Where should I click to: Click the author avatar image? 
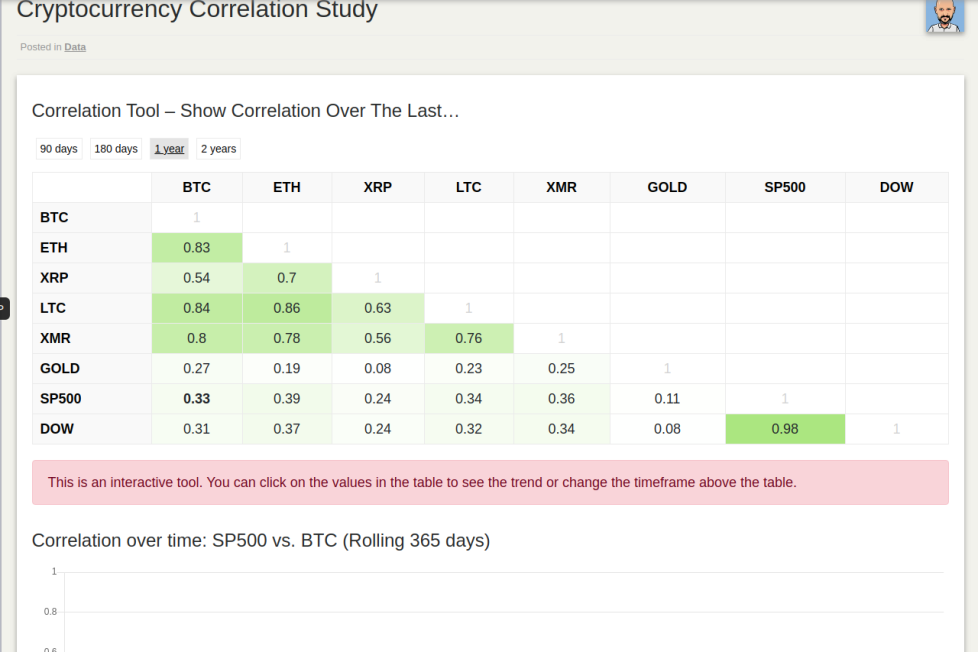click(x=944, y=16)
